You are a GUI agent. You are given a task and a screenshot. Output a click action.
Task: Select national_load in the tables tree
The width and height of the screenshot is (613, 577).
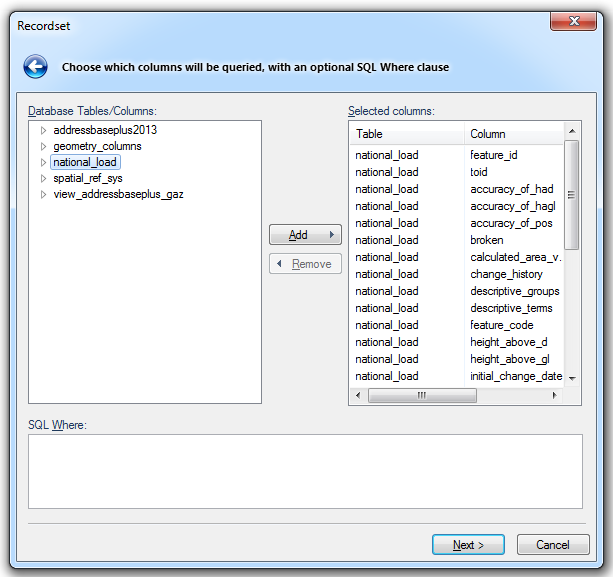tap(85, 162)
